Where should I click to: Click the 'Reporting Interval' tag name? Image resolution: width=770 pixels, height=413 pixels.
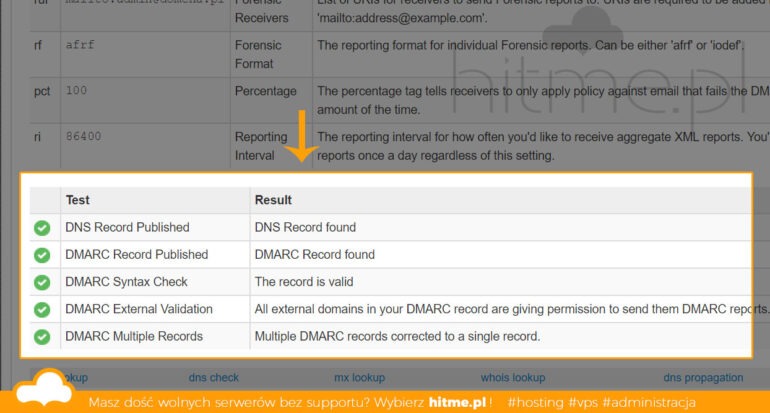[x=261, y=146]
